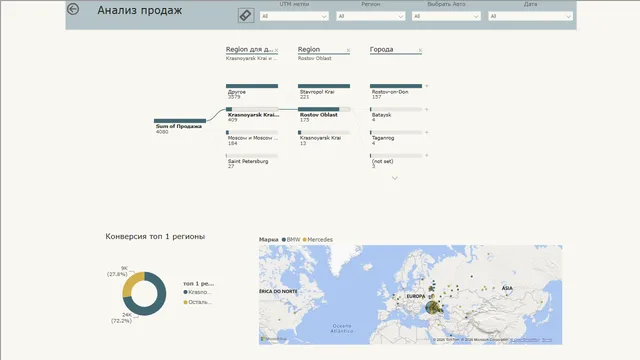Open the Выбрать Авто dropdown
The height and width of the screenshot is (360, 640).
click(x=446, y=16)
